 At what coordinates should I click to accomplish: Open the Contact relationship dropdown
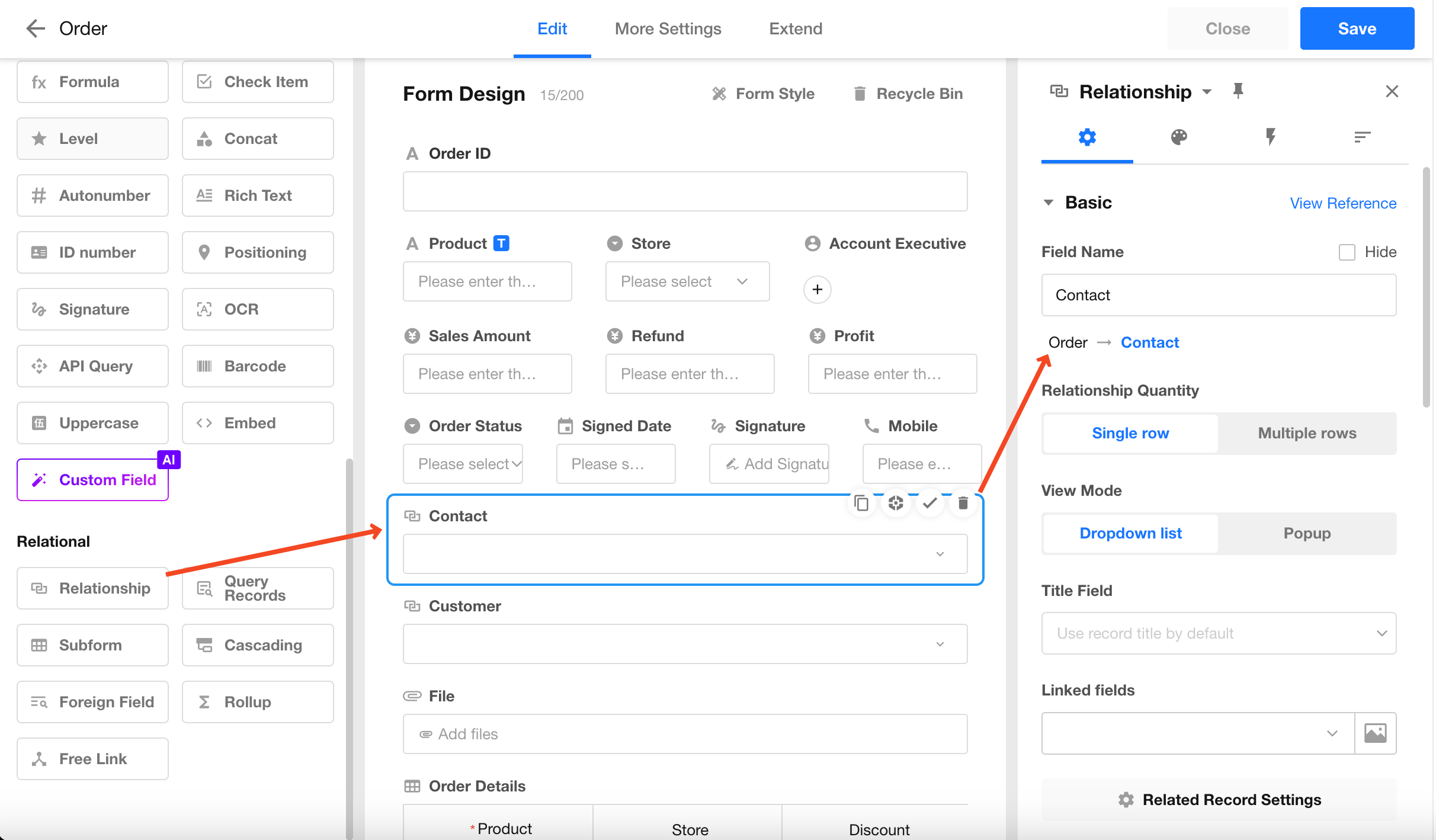(x=685, y=554)
